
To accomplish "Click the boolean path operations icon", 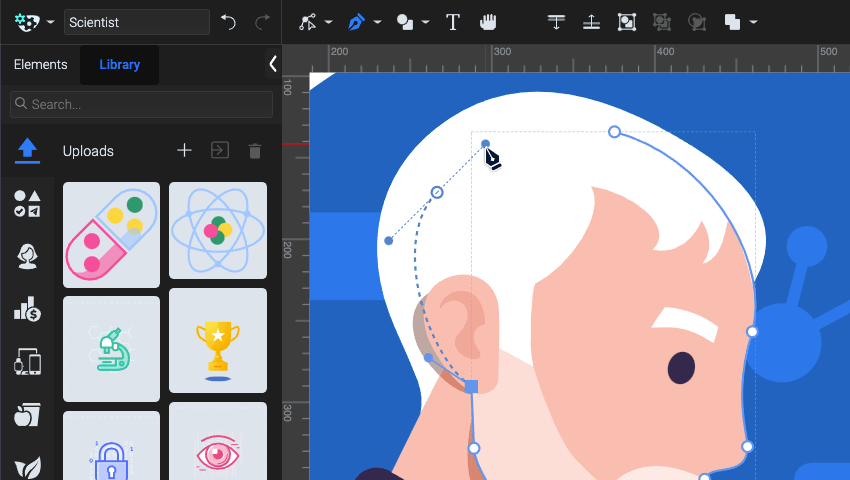I will click(732, 22).
